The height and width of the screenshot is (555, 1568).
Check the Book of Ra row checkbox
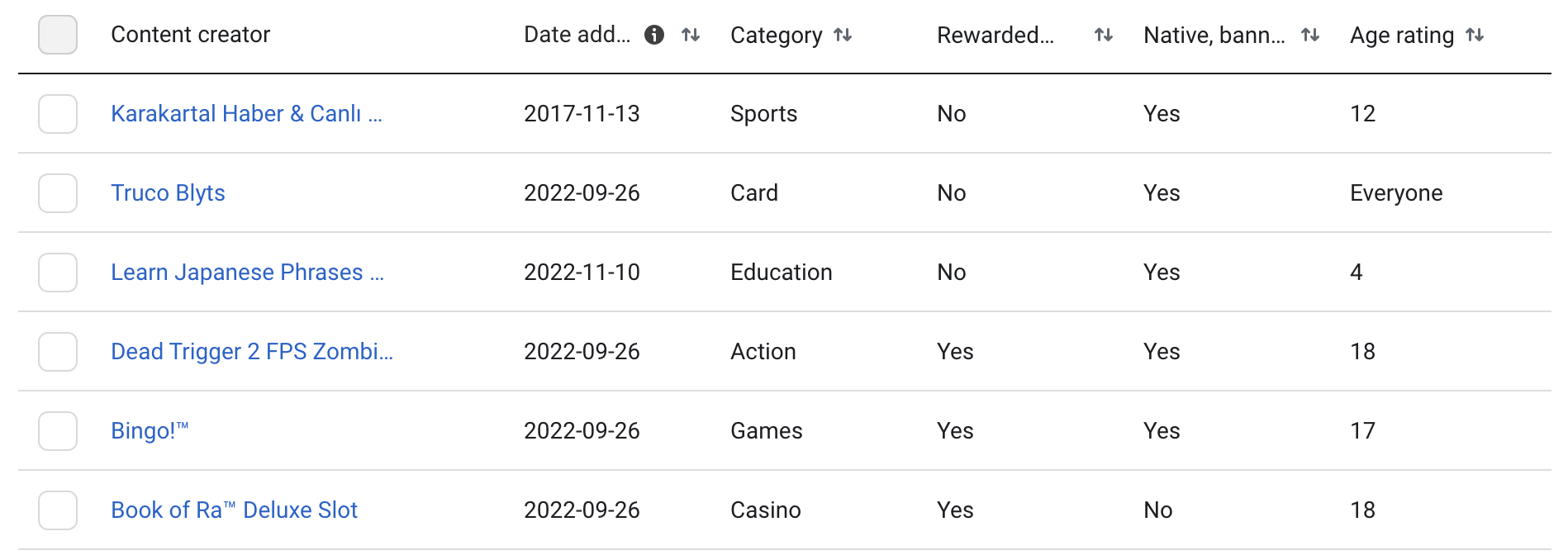pos(58,510)
